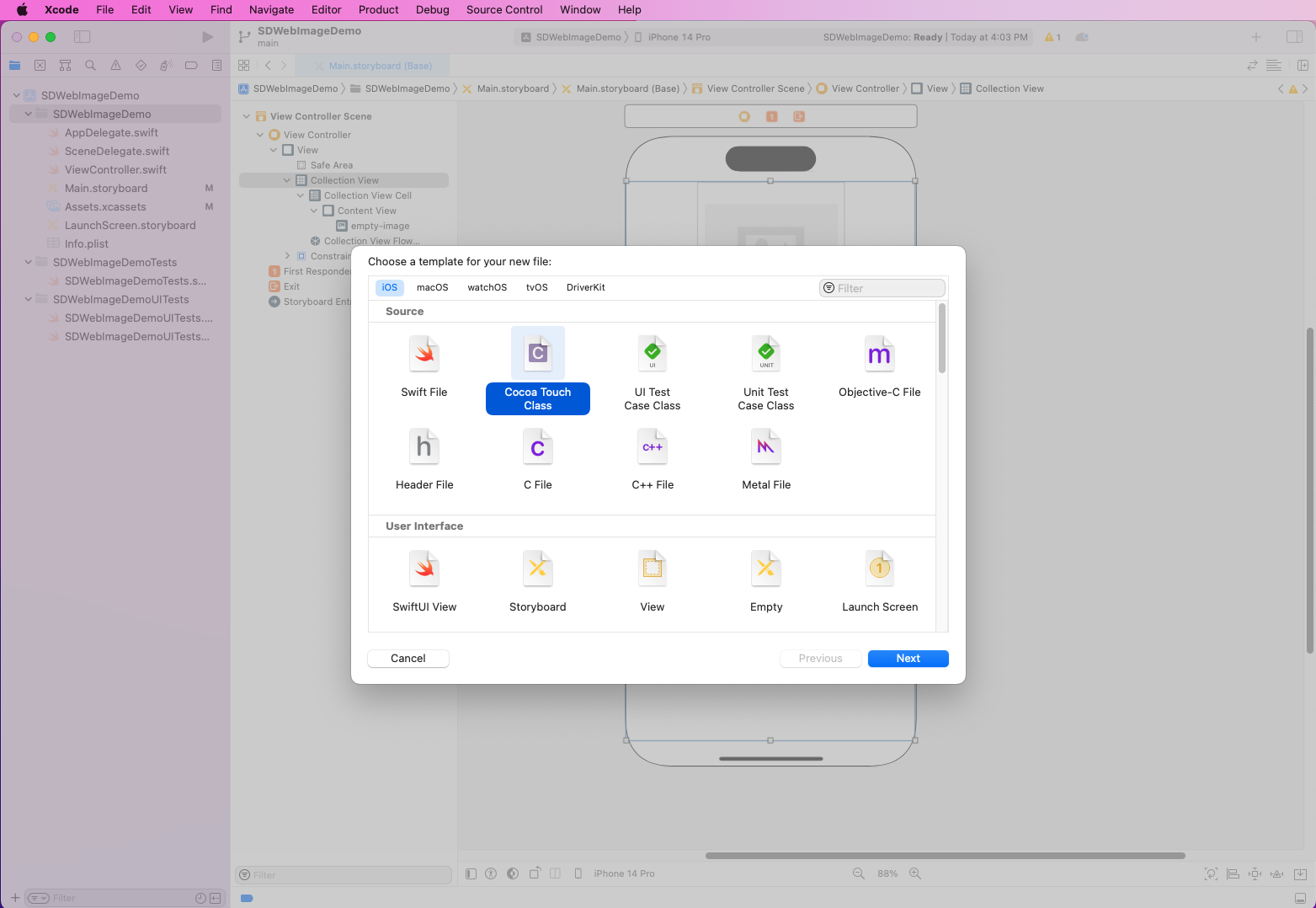Select LaunchScreen.storyboard in navigator
Viewport: 1316px width, 908px height.
(x=131, y=225)
